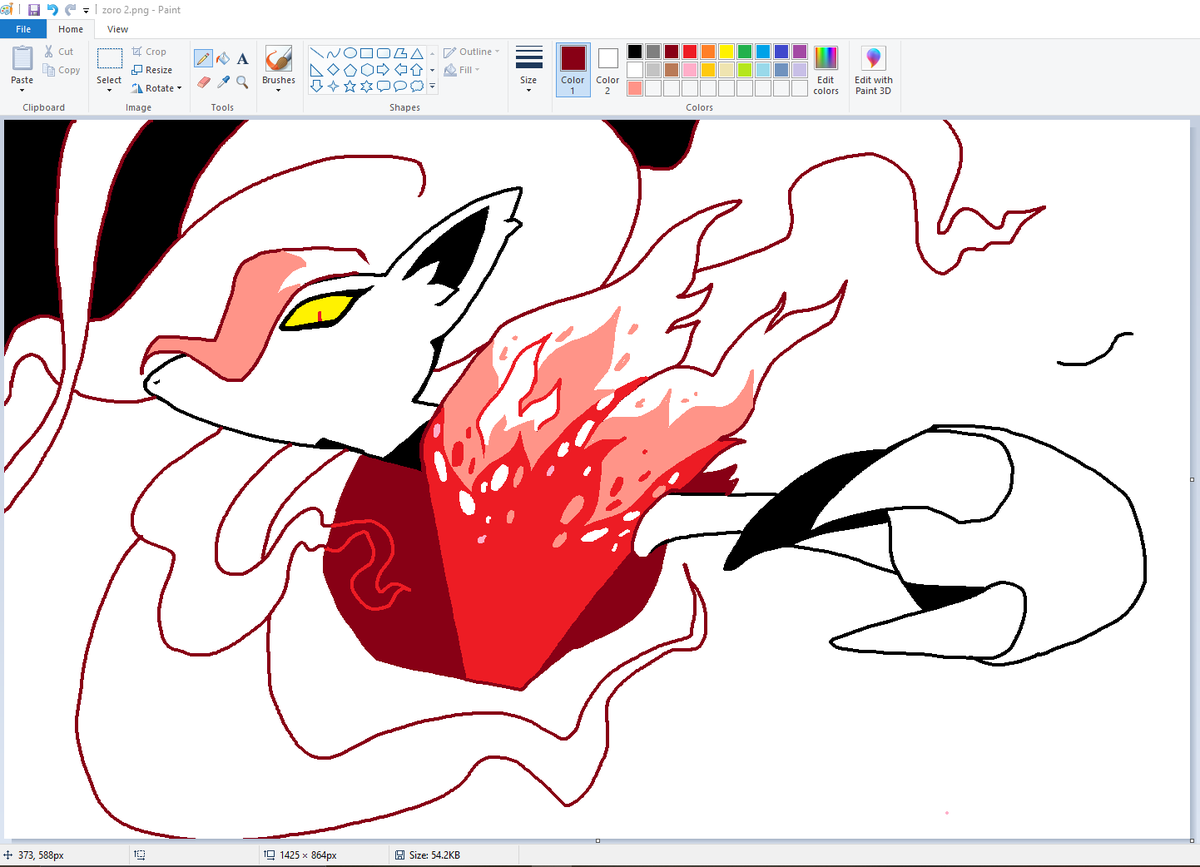Choose the Right arrow shape
The width and height of the screenshot is (1200, 867).
tap(384, 70)
